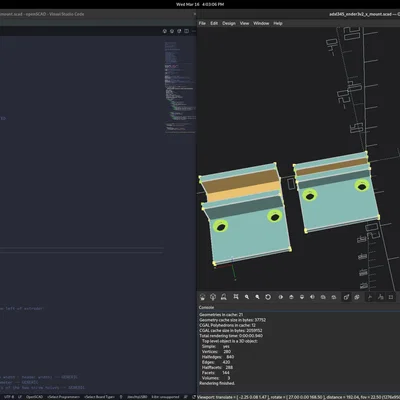Click the Render icon in the viewer toolbar
Viewport: 400px width, 400px height.
pos(213,297)
